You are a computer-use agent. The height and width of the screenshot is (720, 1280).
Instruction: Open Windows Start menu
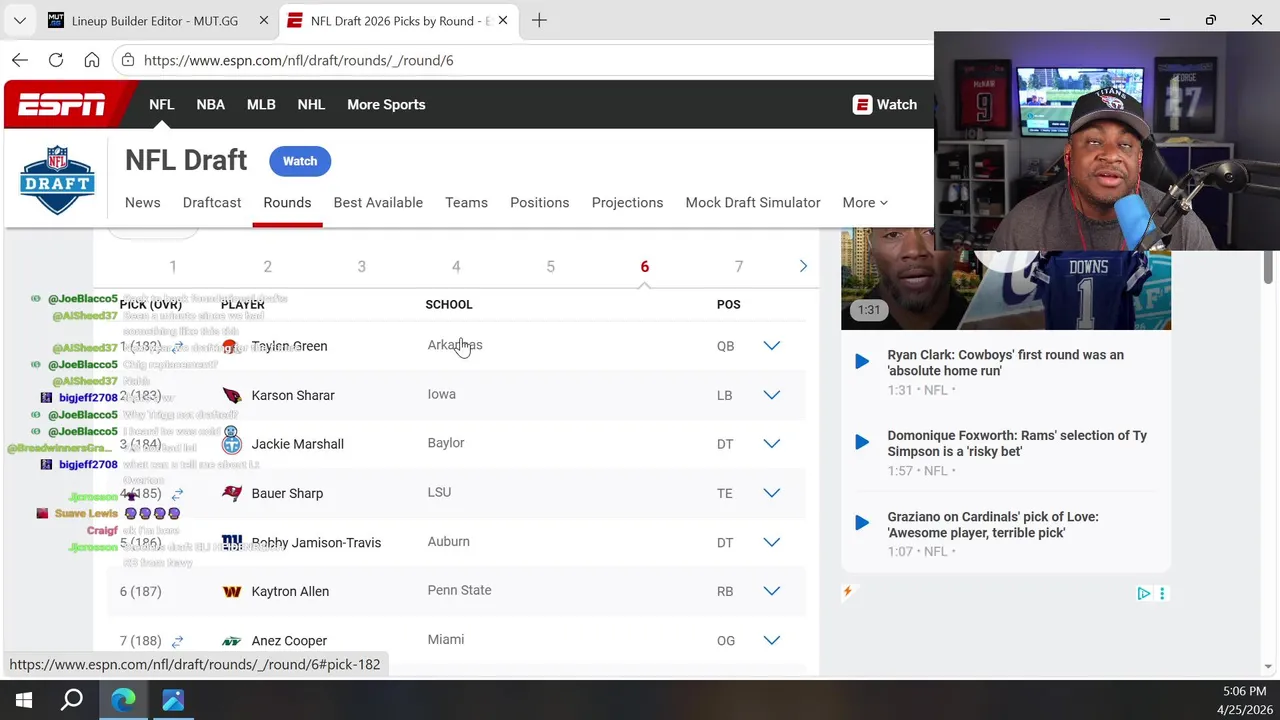(23, 700)
